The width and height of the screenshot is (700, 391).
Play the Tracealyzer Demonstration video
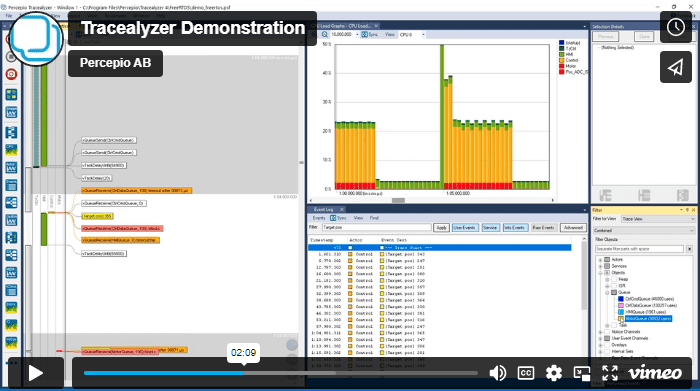tap(36, 373)
